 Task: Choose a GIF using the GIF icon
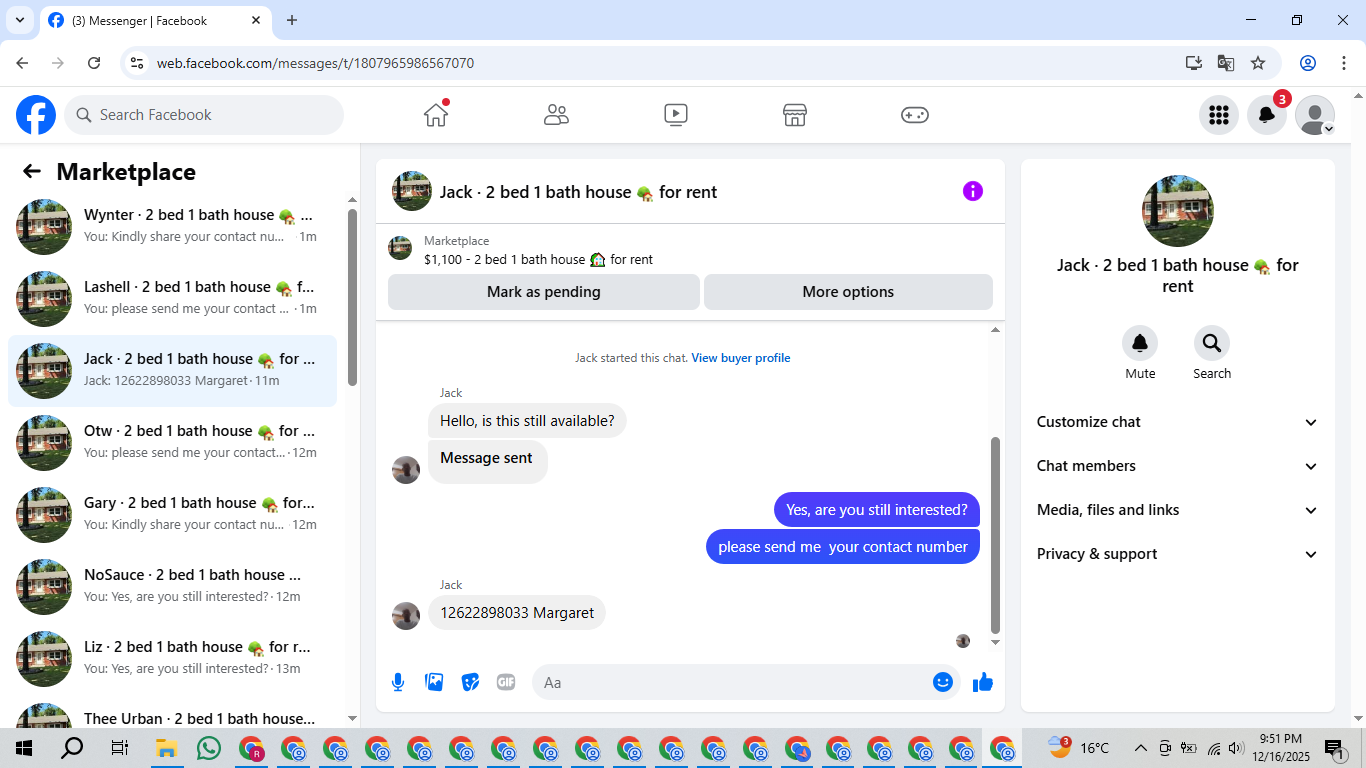click(x=506, y=682)
